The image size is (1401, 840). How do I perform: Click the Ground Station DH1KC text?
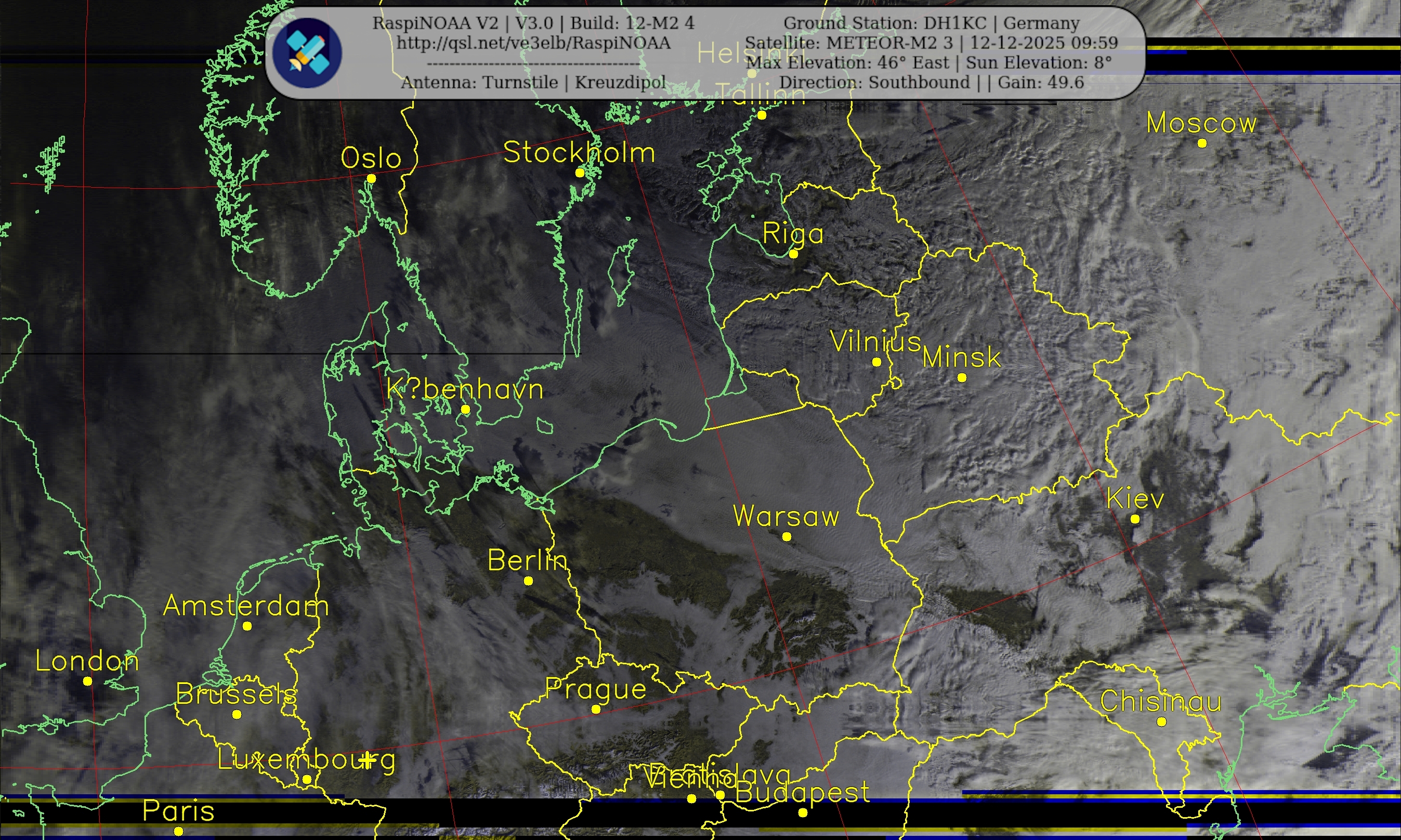coord(931,23)
